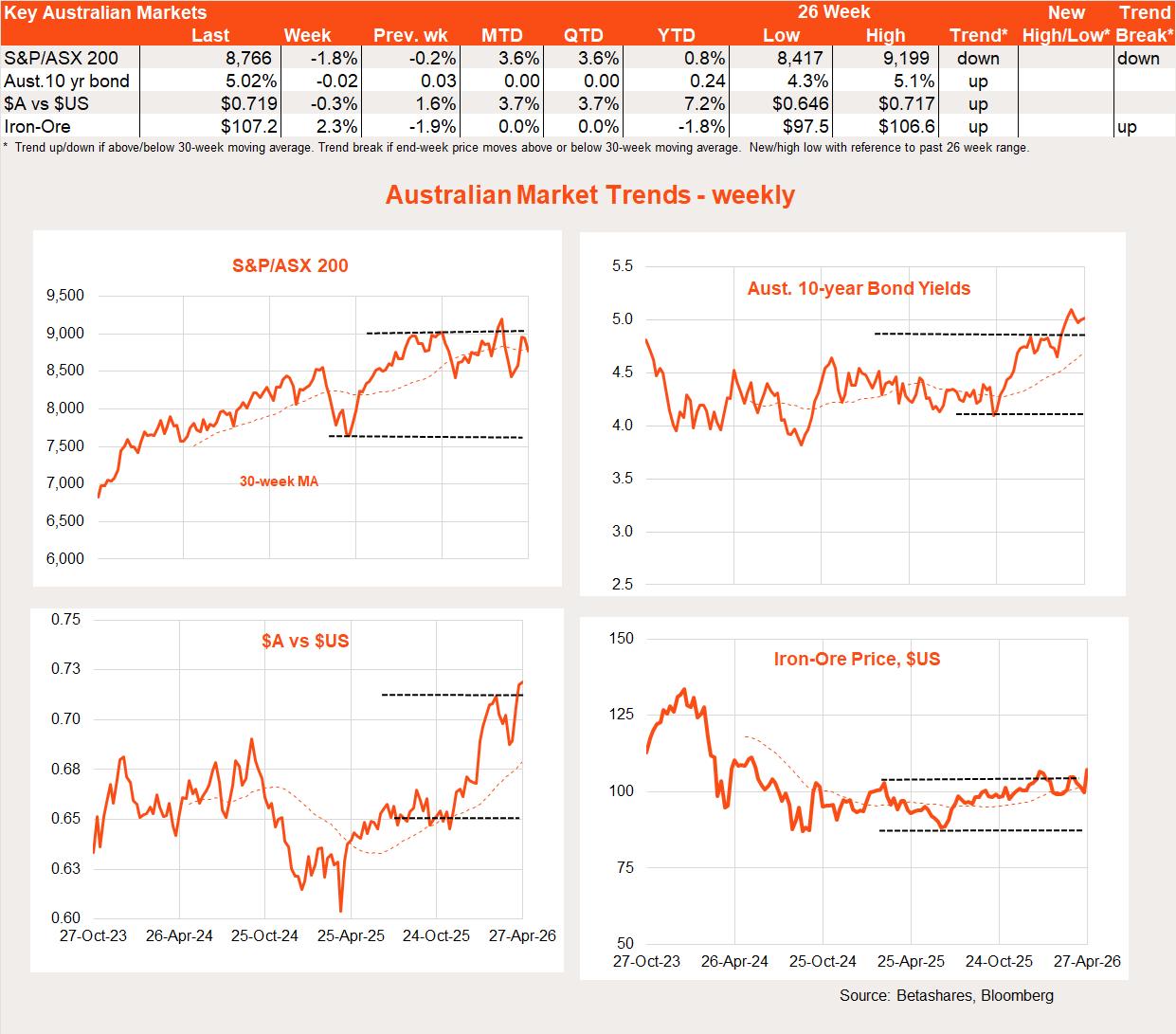Viewport: 1176px width, 1034px height.
Task: Select the Aust.10 yr bond row label
Action: click(x=66, y=81)
